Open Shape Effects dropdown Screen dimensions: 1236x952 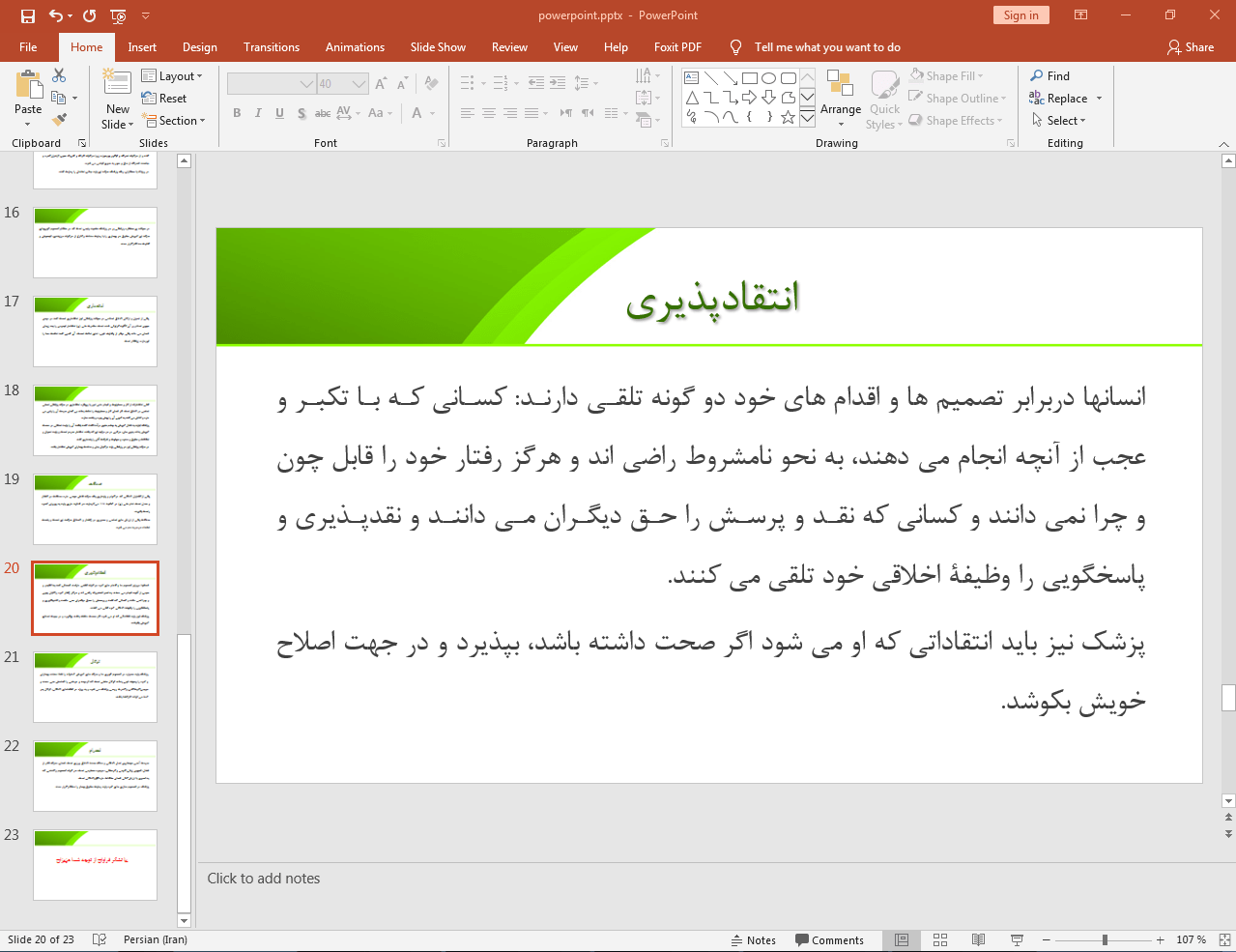[956, 121]
